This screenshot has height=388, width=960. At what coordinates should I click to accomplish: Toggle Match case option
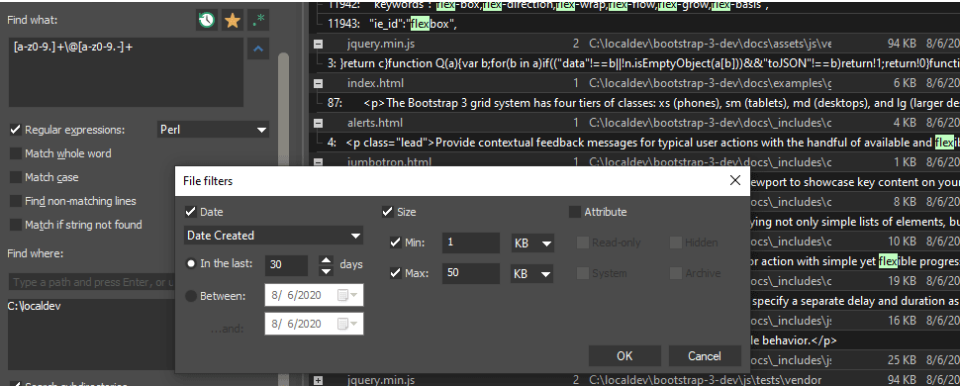click(x=16, y=177)
